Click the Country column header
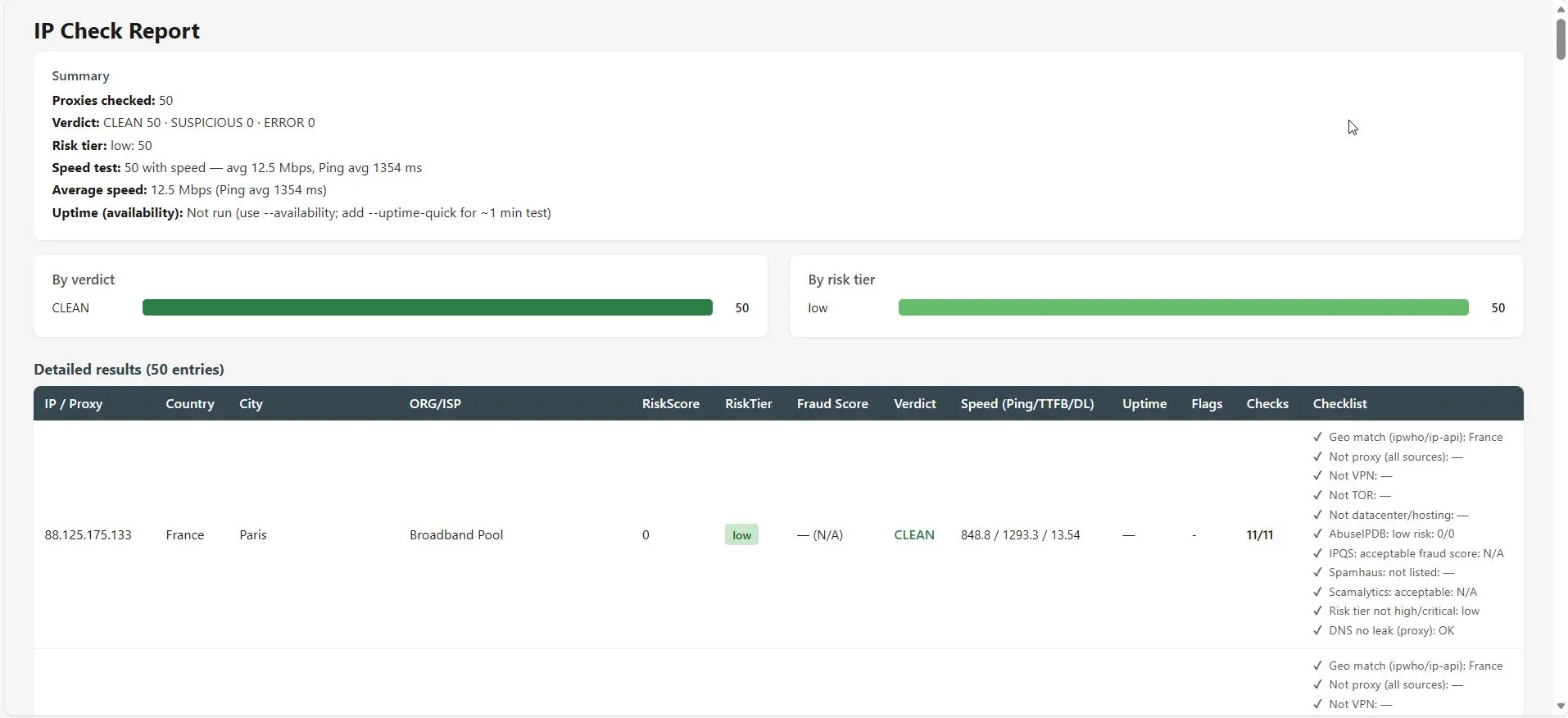Viewport: 1568px width, 718px height. [x=189, y=403]
